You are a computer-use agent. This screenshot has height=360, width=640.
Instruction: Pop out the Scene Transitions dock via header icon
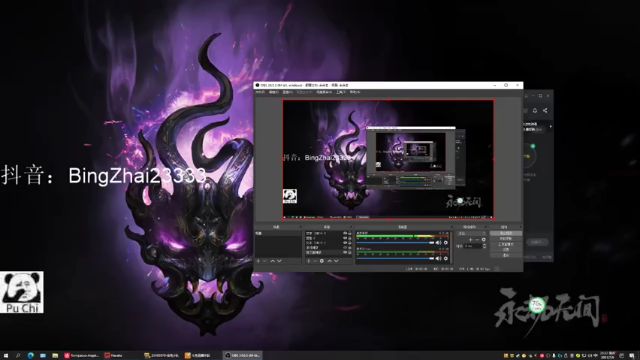pyautogui.click(x=485, y=227)
